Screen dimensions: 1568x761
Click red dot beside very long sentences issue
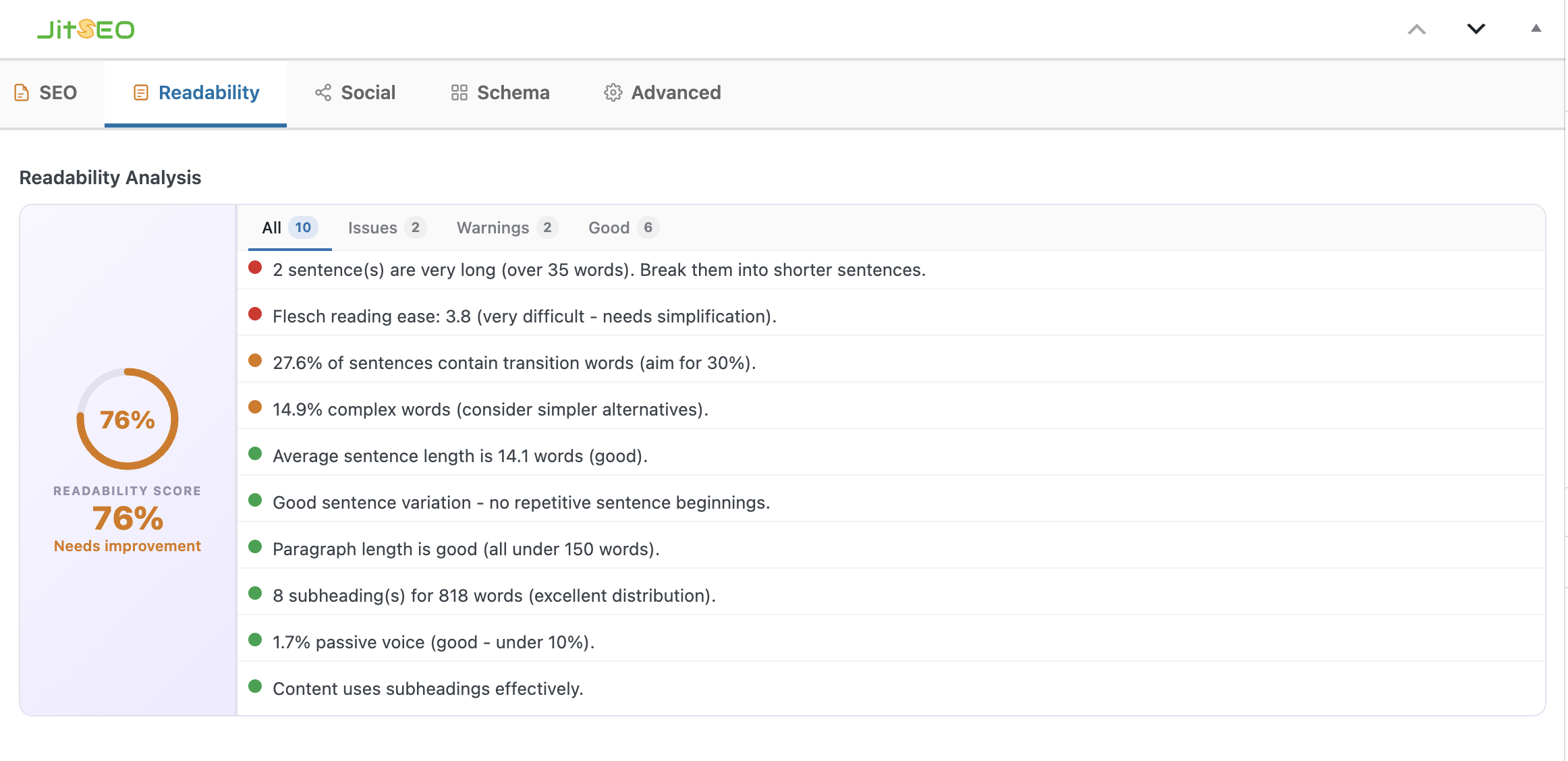click(255, 268)
